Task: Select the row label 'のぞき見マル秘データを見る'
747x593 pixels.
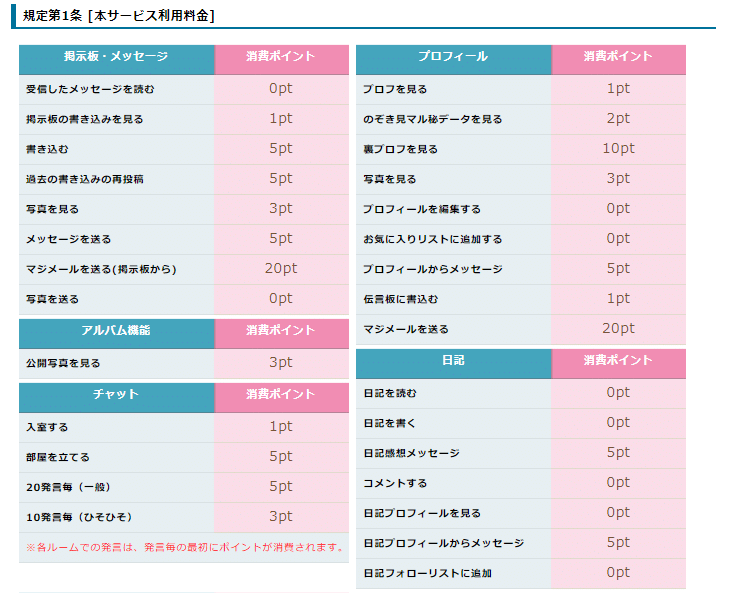Action: (433, 119)
